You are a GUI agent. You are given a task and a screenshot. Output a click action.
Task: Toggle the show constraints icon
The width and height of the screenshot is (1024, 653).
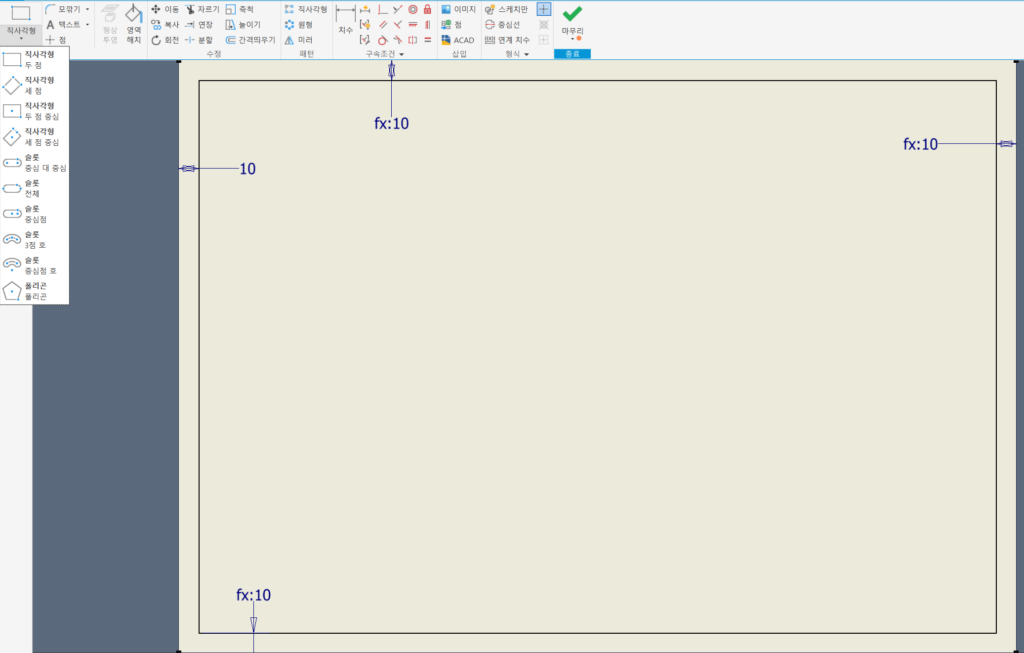tap(365, 25)
